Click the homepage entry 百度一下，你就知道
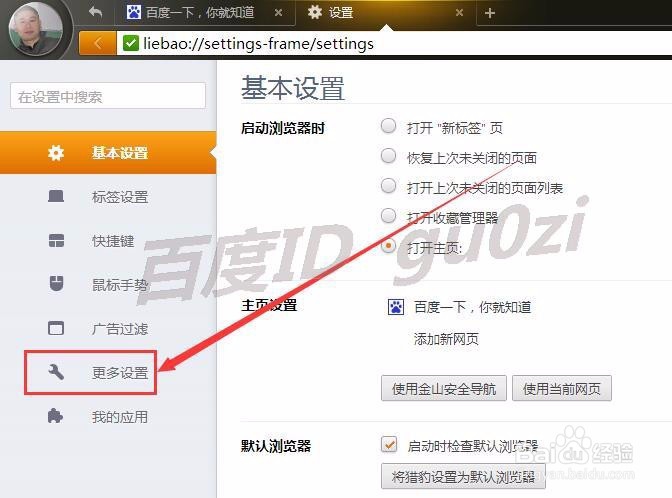672x498 pixels. [473, 307]
